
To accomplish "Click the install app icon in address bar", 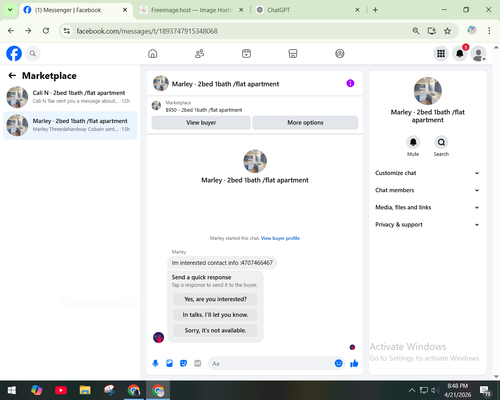I will [432, 31].
